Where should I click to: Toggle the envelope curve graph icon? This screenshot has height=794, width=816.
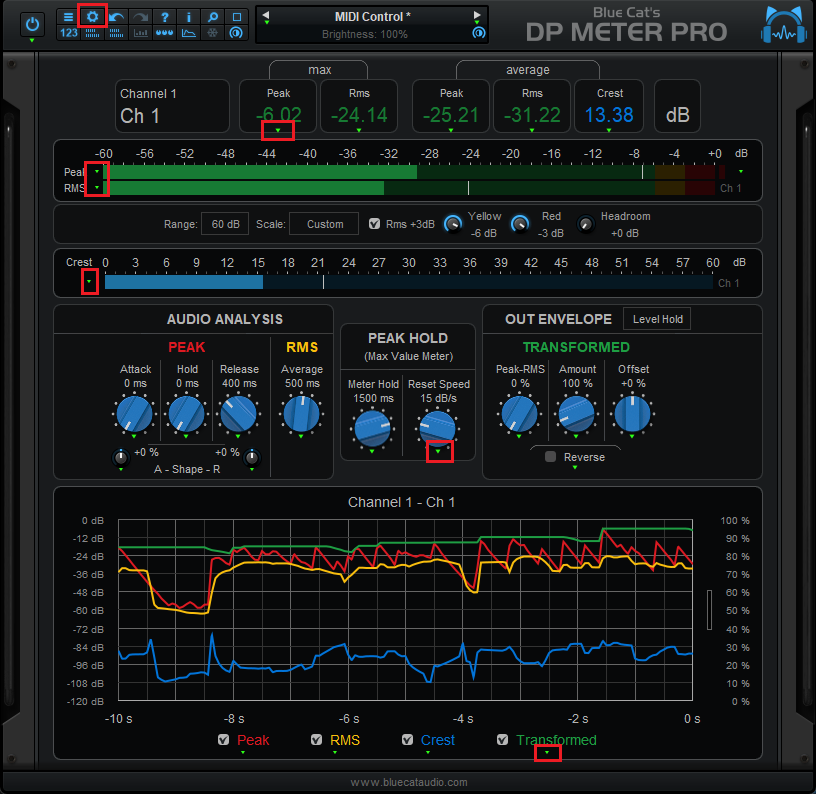click(x=188, y=33)
